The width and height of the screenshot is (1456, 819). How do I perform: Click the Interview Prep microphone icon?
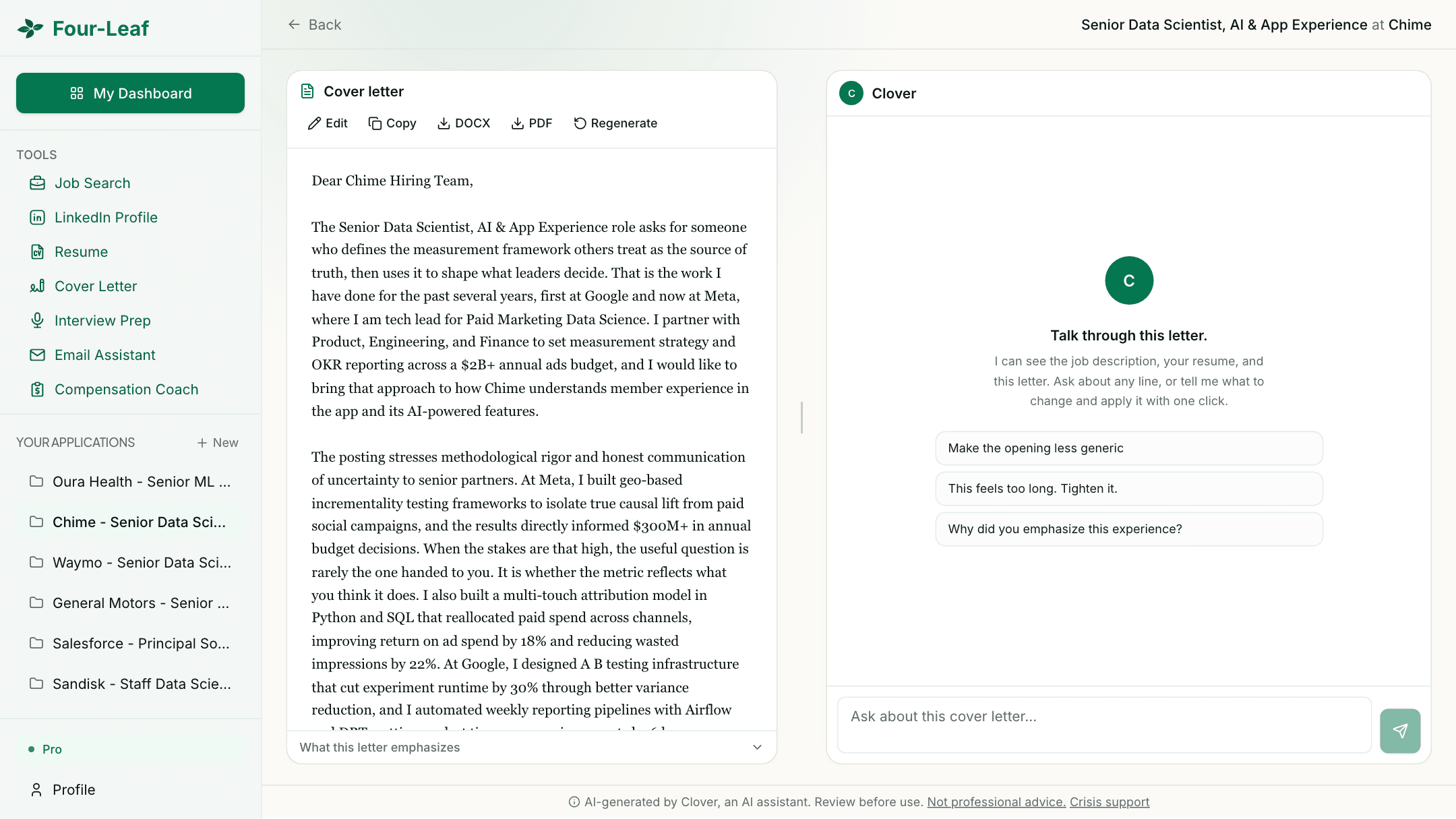coord(38,321)
